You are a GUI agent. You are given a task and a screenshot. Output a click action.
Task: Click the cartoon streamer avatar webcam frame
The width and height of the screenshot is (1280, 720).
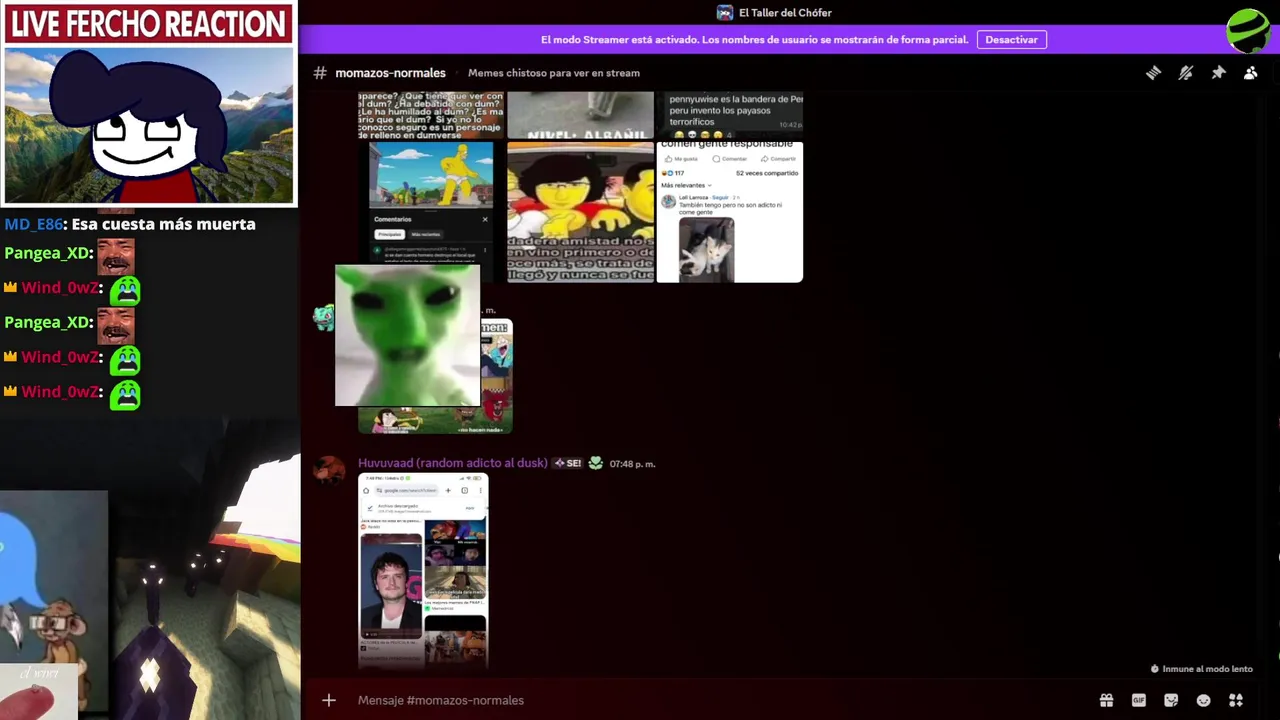point(148,125)
